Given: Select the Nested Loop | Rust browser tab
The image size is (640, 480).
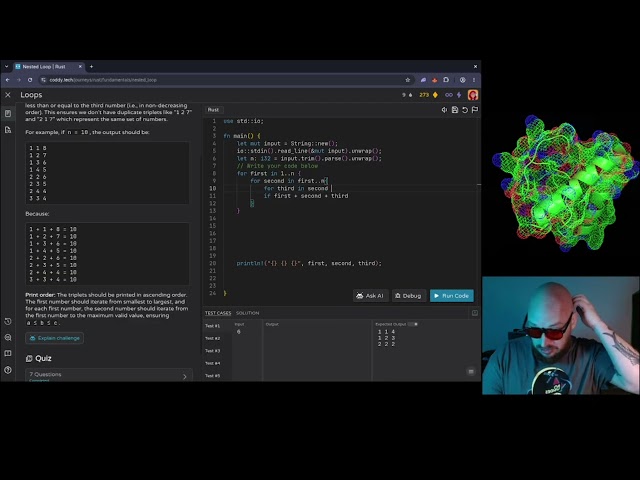Looking at the screenshot, I should click(x=48, y=67).
